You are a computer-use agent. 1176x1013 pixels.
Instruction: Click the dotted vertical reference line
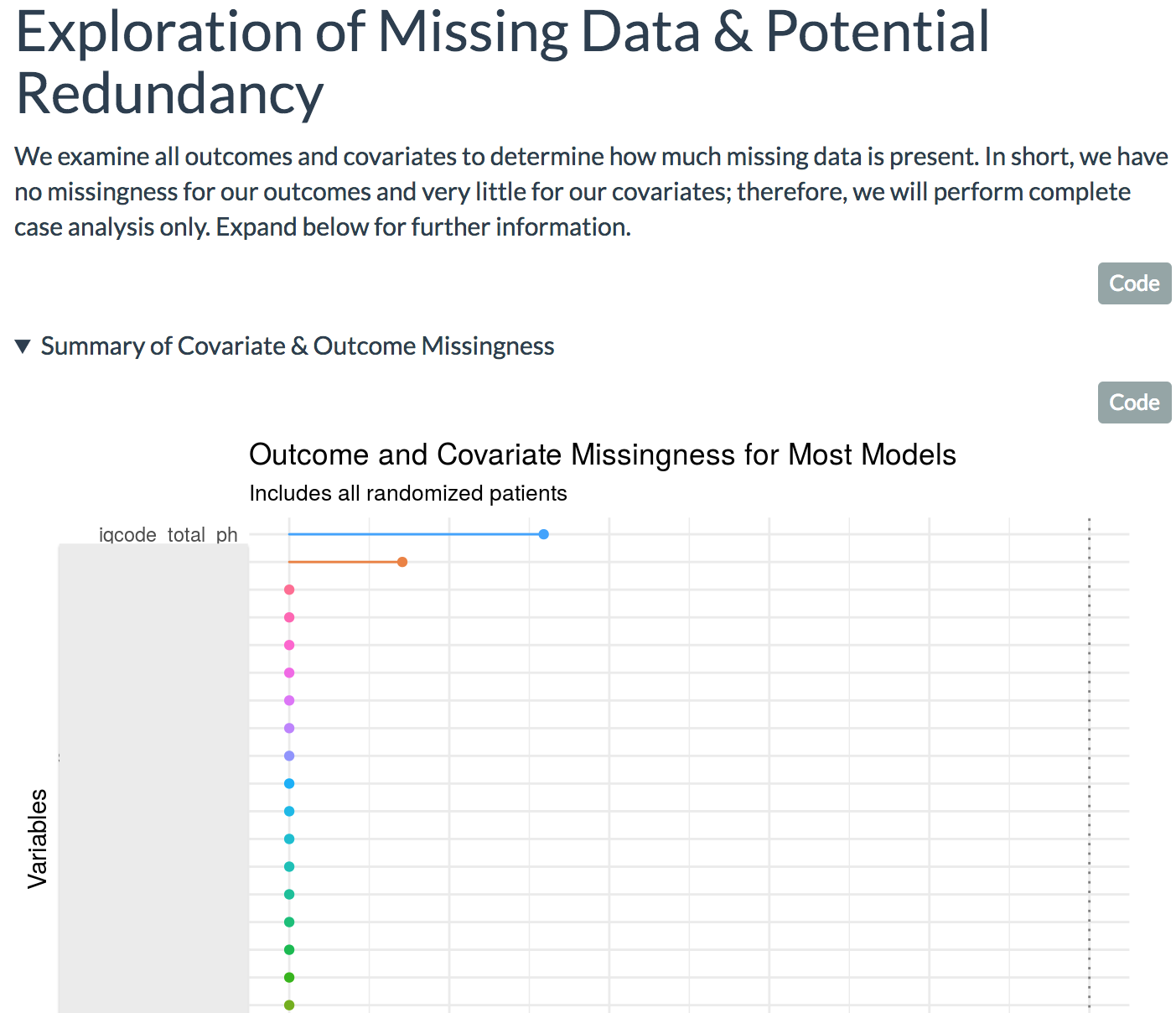(x=1089, y=765)
